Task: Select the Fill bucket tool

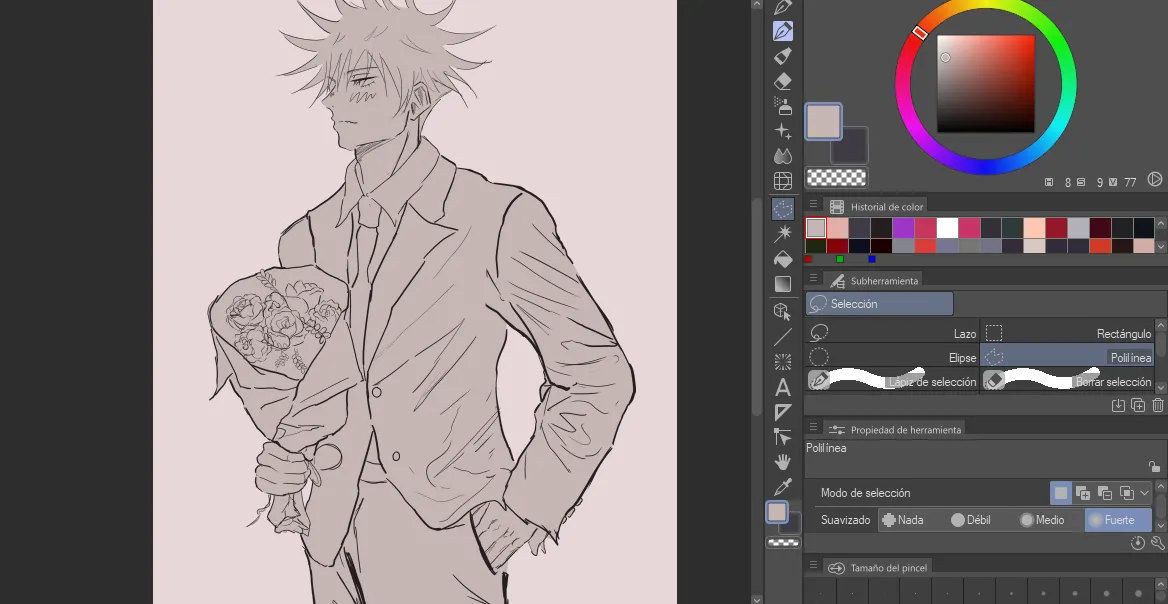Action: tap(783, 259)
